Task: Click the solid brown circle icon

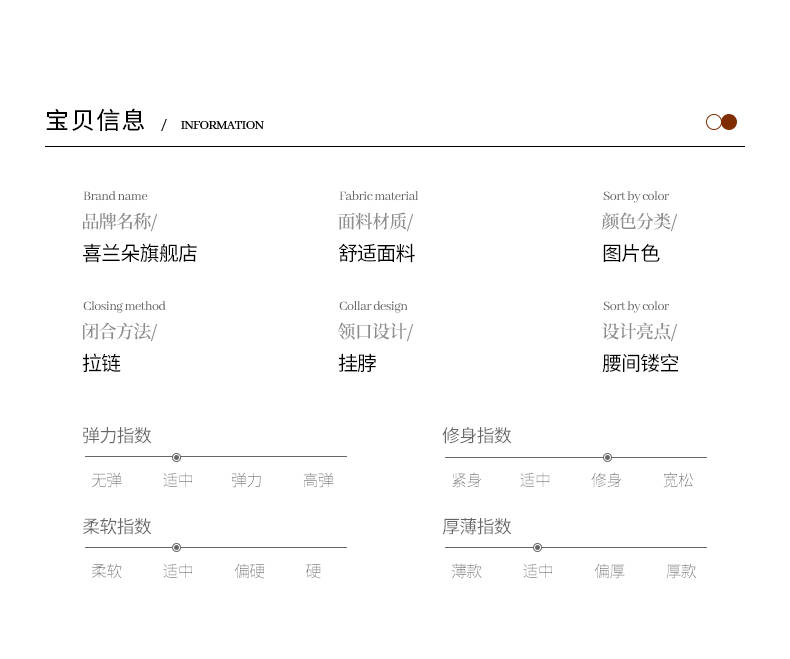Action: click(729, 122)
